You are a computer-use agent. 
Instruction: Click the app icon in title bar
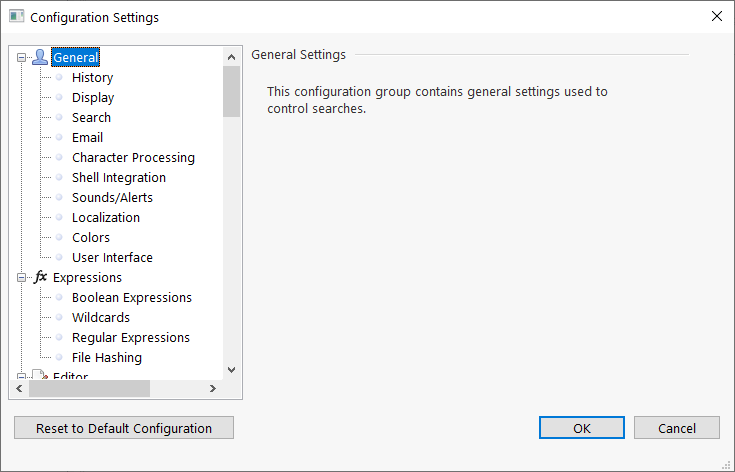pyautogui.click(x=16, y=16)
